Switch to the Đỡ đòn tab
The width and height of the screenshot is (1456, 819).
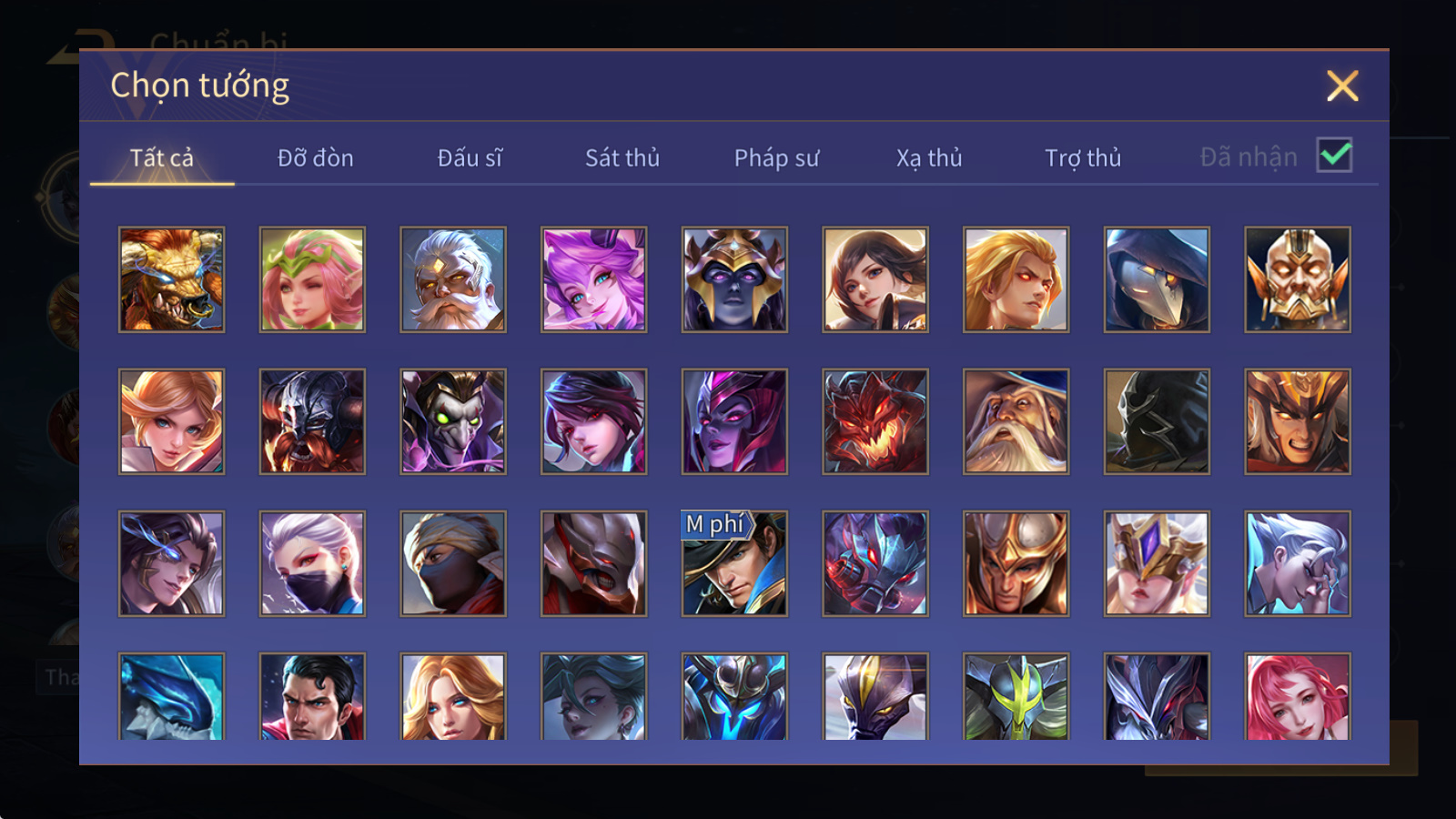point(316,158)
